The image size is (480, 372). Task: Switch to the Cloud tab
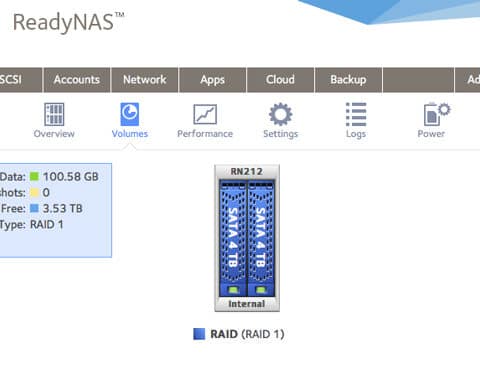pyautogui.click(x=281, y=80)
